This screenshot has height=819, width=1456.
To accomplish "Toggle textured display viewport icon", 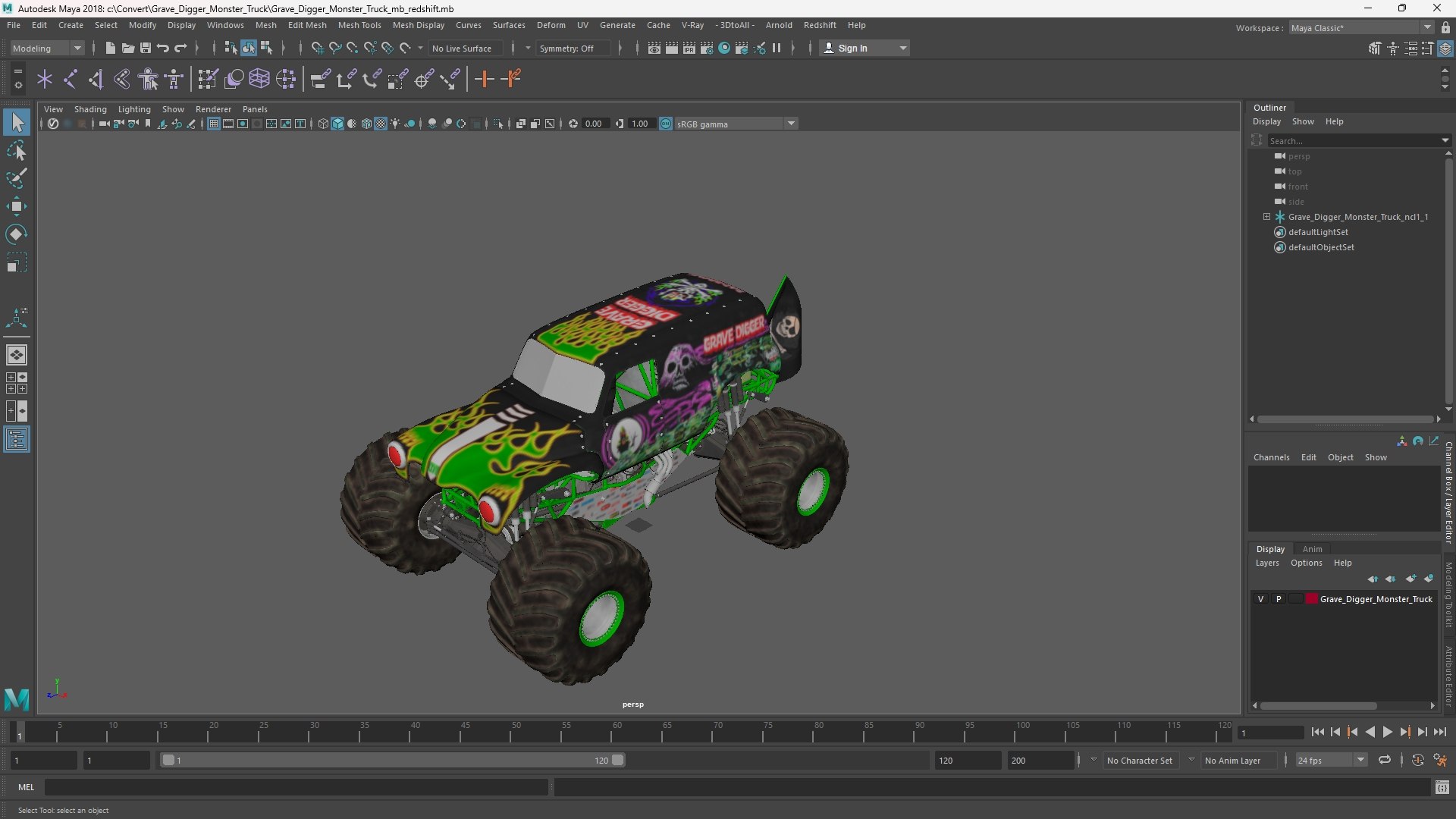I will click(381, 124).
